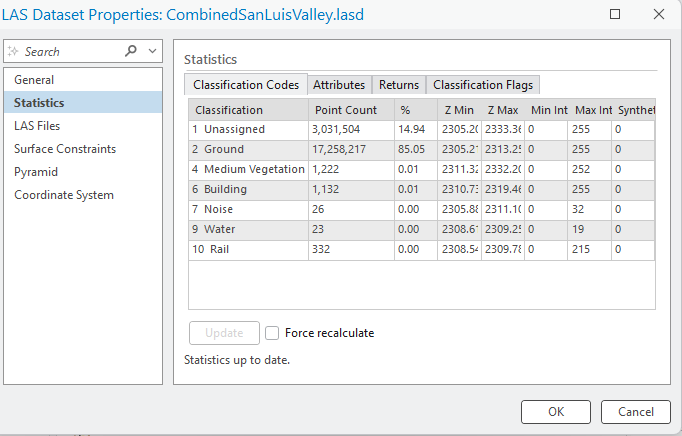
Task: Switch to the Attributes tab
Action: (x=339, y=85)
